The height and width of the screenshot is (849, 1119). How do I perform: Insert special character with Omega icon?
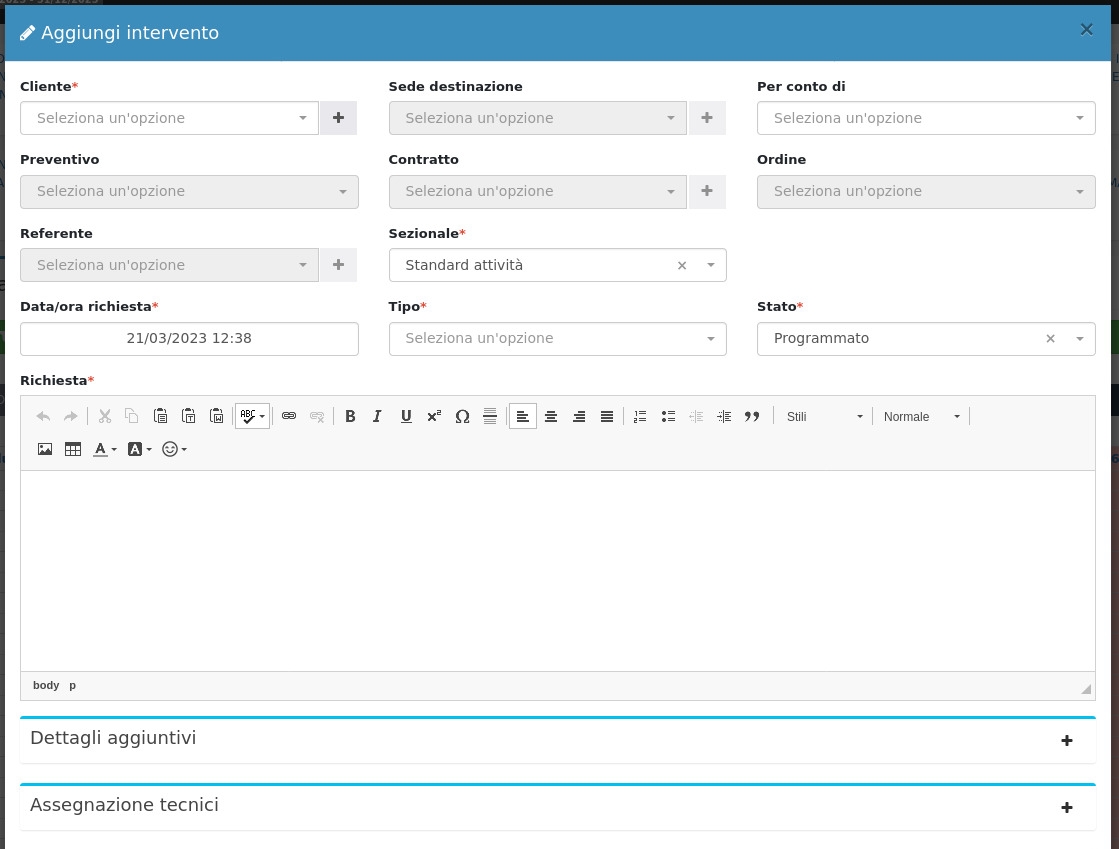pyautogui.click(x=462, y=416)
